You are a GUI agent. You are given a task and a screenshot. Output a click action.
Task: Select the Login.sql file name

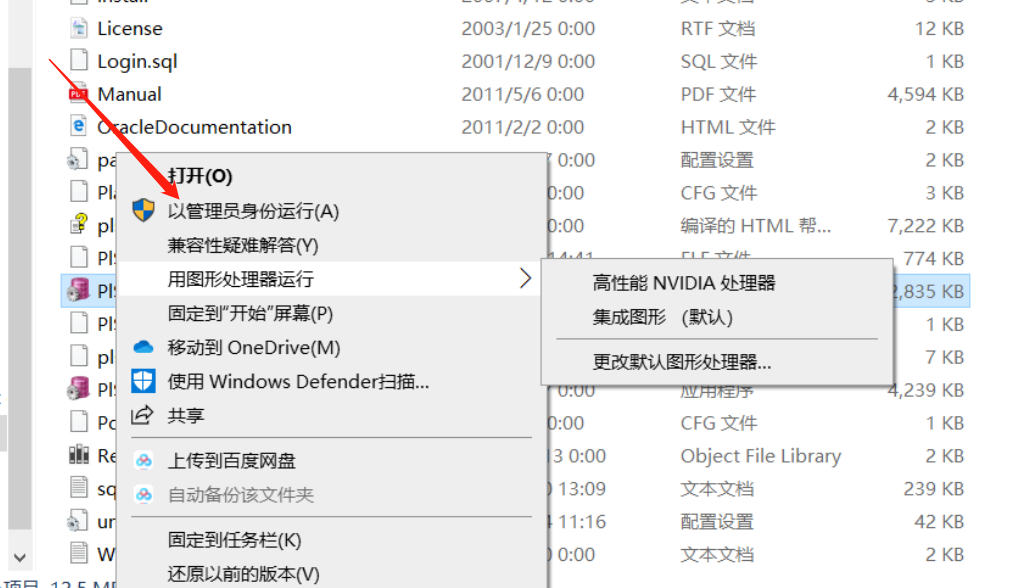(137, 61)
